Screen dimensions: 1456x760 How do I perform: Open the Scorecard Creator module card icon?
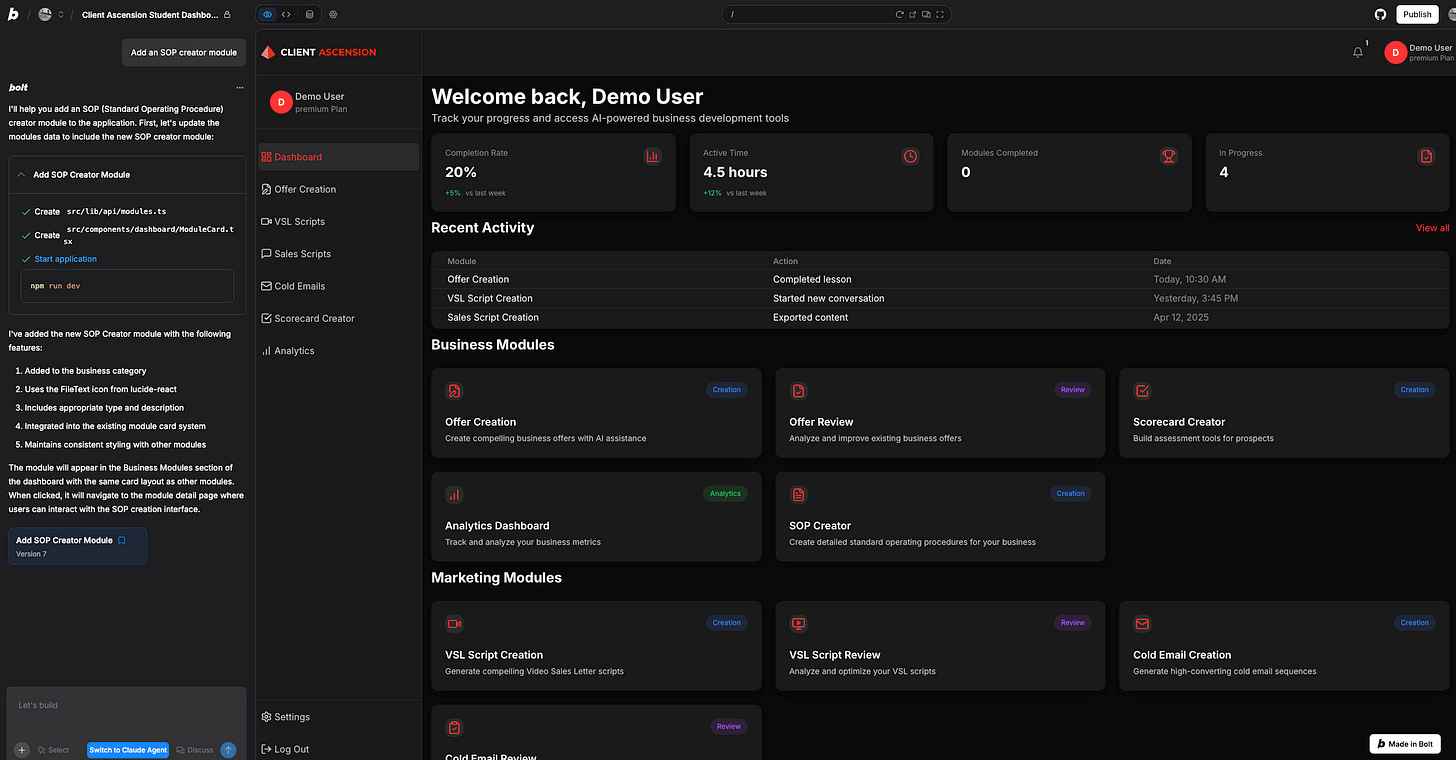tap(1142, 391)
